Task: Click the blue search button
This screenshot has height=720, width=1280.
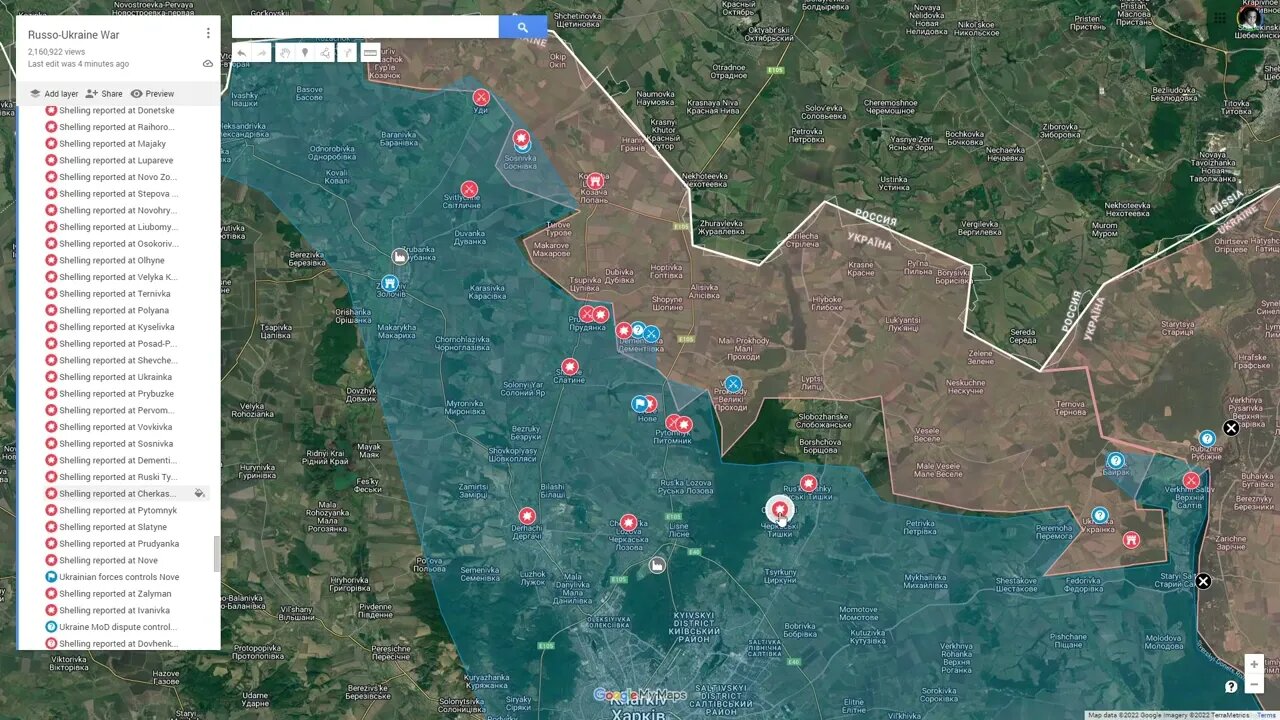Action: pyautogui.click(x=522, y=27)
